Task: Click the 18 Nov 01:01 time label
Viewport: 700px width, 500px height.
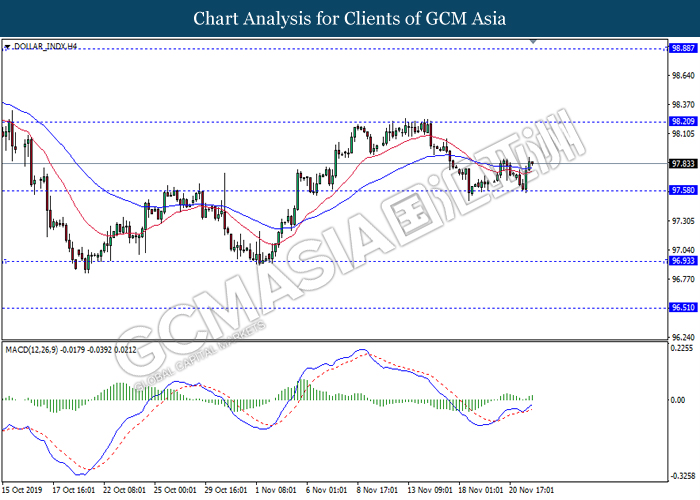Action: click(481, 490)
